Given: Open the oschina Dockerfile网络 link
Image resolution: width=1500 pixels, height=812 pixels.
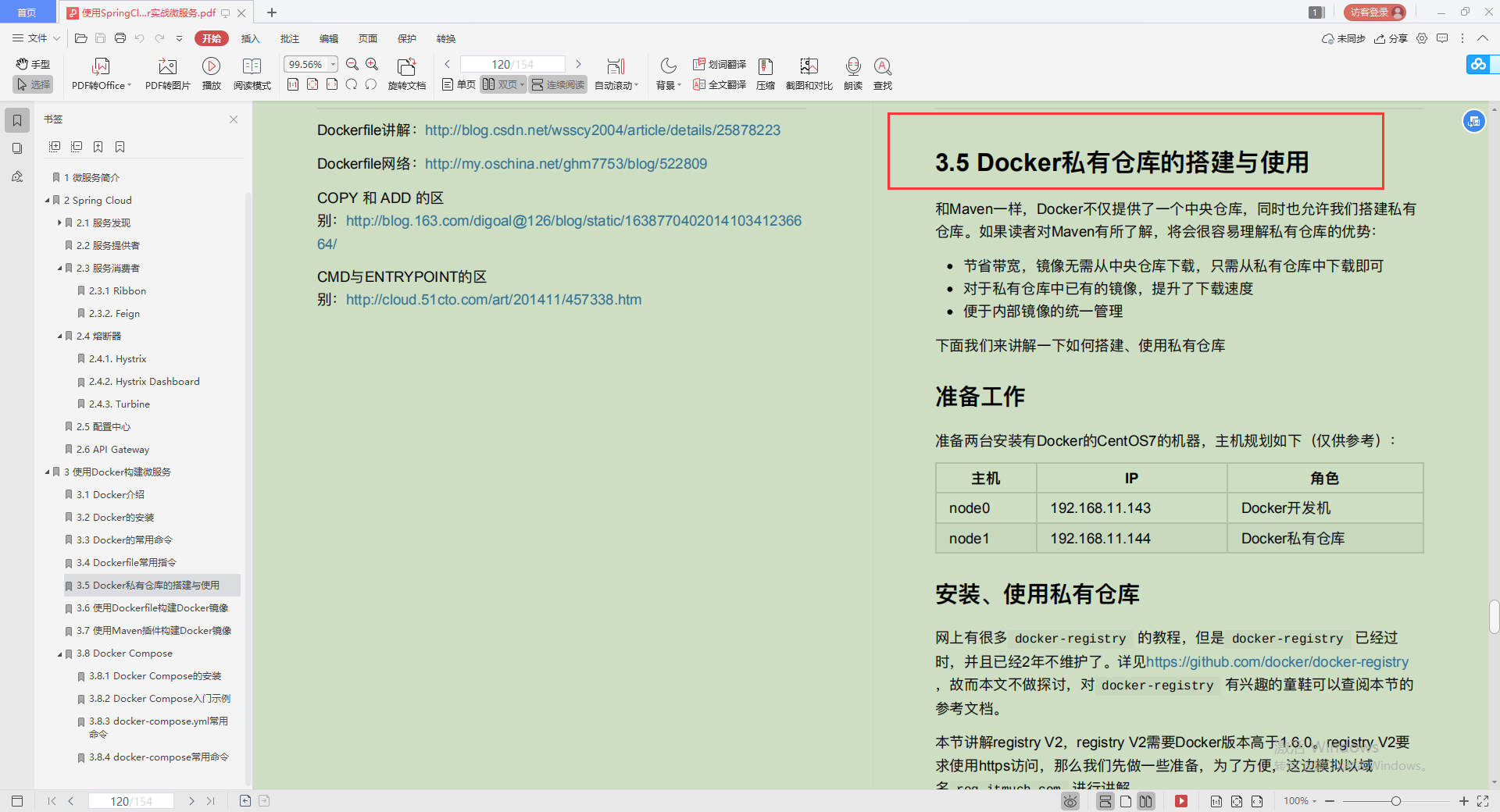Looking at the screenshot, I should click(566, 164).
